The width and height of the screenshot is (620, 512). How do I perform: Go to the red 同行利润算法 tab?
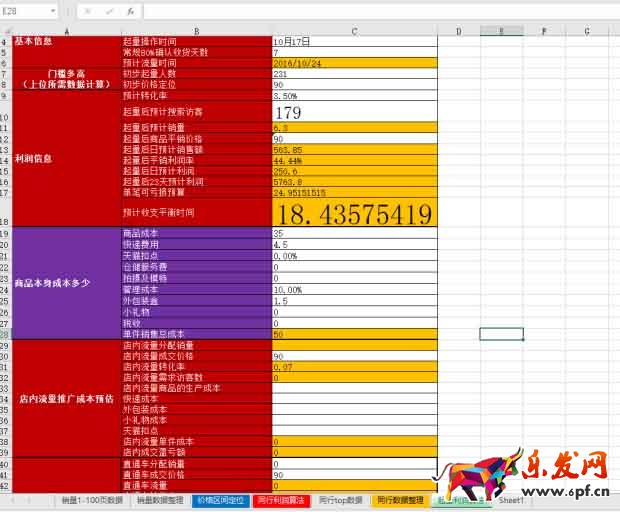(280, 499)
